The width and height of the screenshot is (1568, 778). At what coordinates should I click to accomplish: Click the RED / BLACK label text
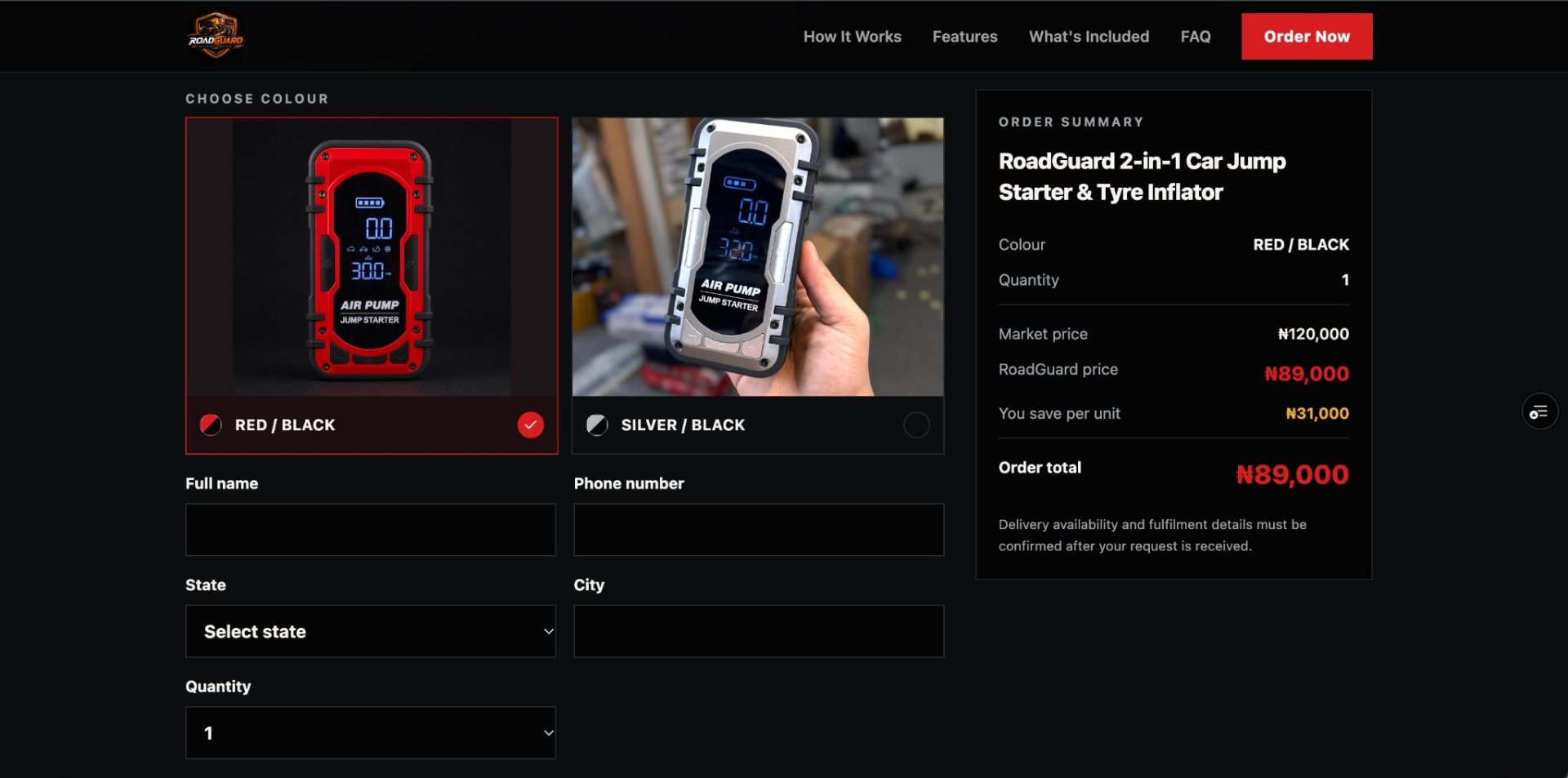tap(285, 425)
